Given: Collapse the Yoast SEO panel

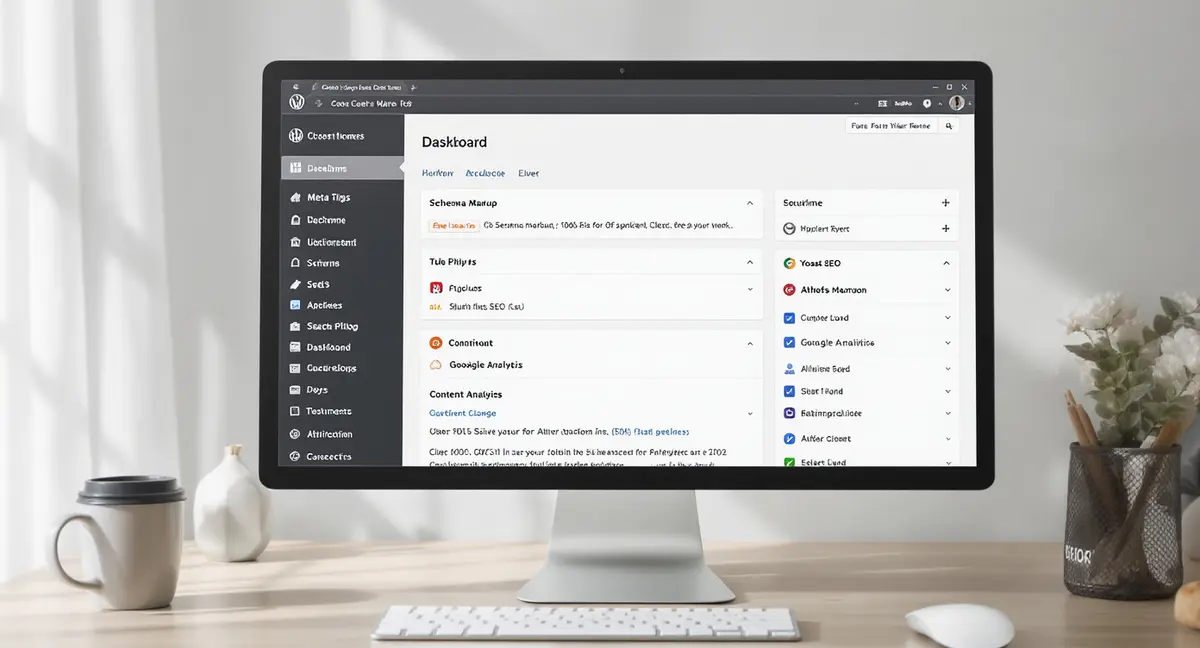Looking at the screenshot, I should click(946, 263).
